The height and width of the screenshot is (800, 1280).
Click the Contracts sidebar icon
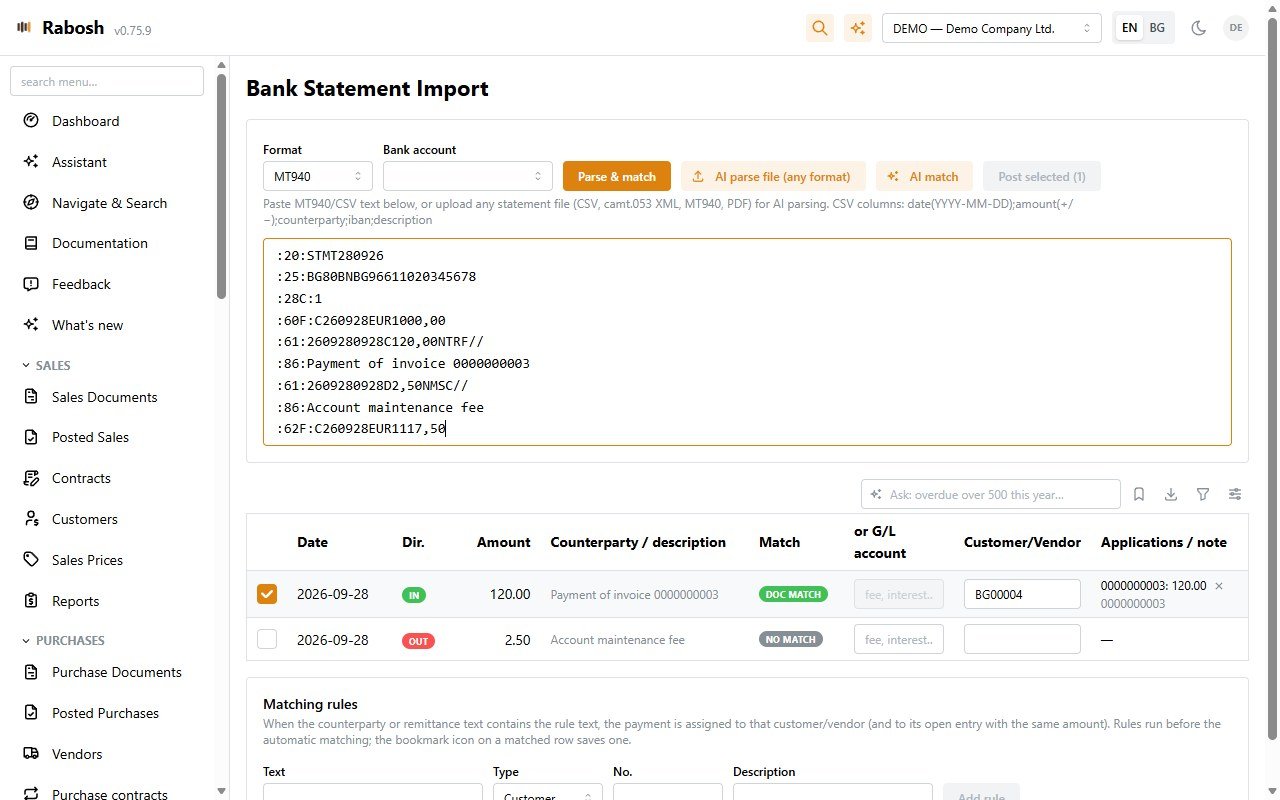(31, 478)
